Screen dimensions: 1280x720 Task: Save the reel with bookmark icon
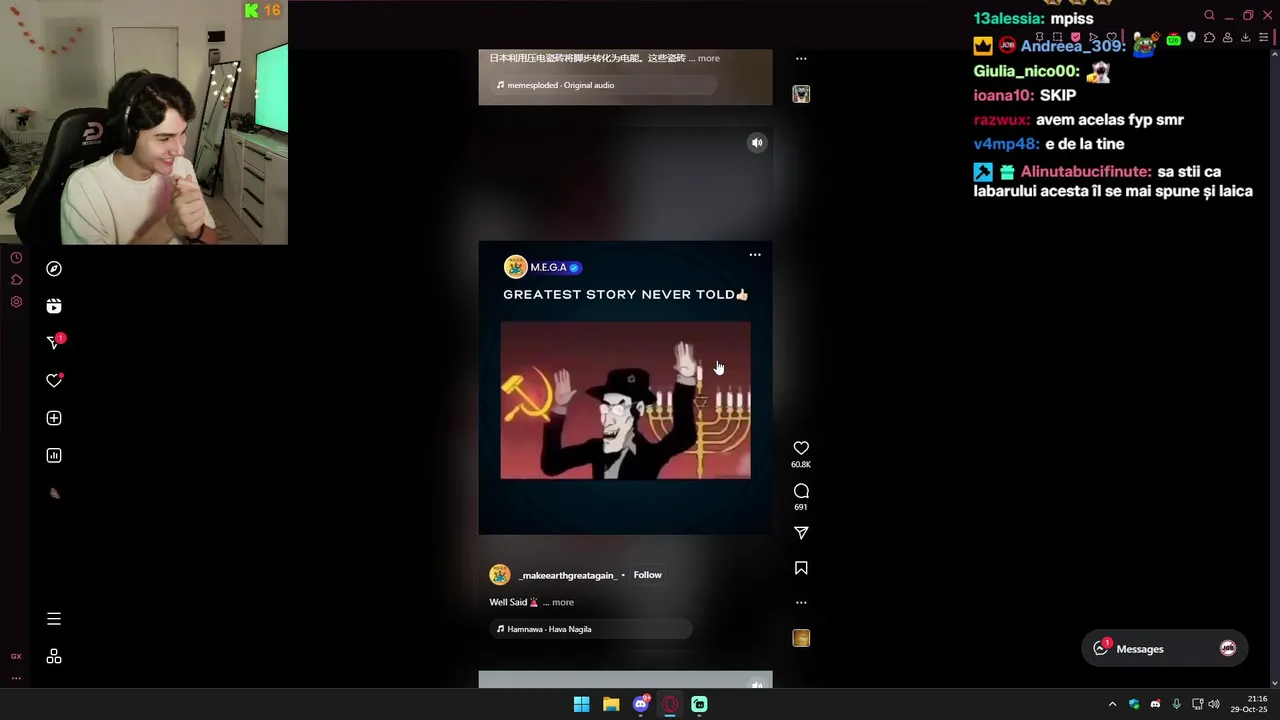801,568
